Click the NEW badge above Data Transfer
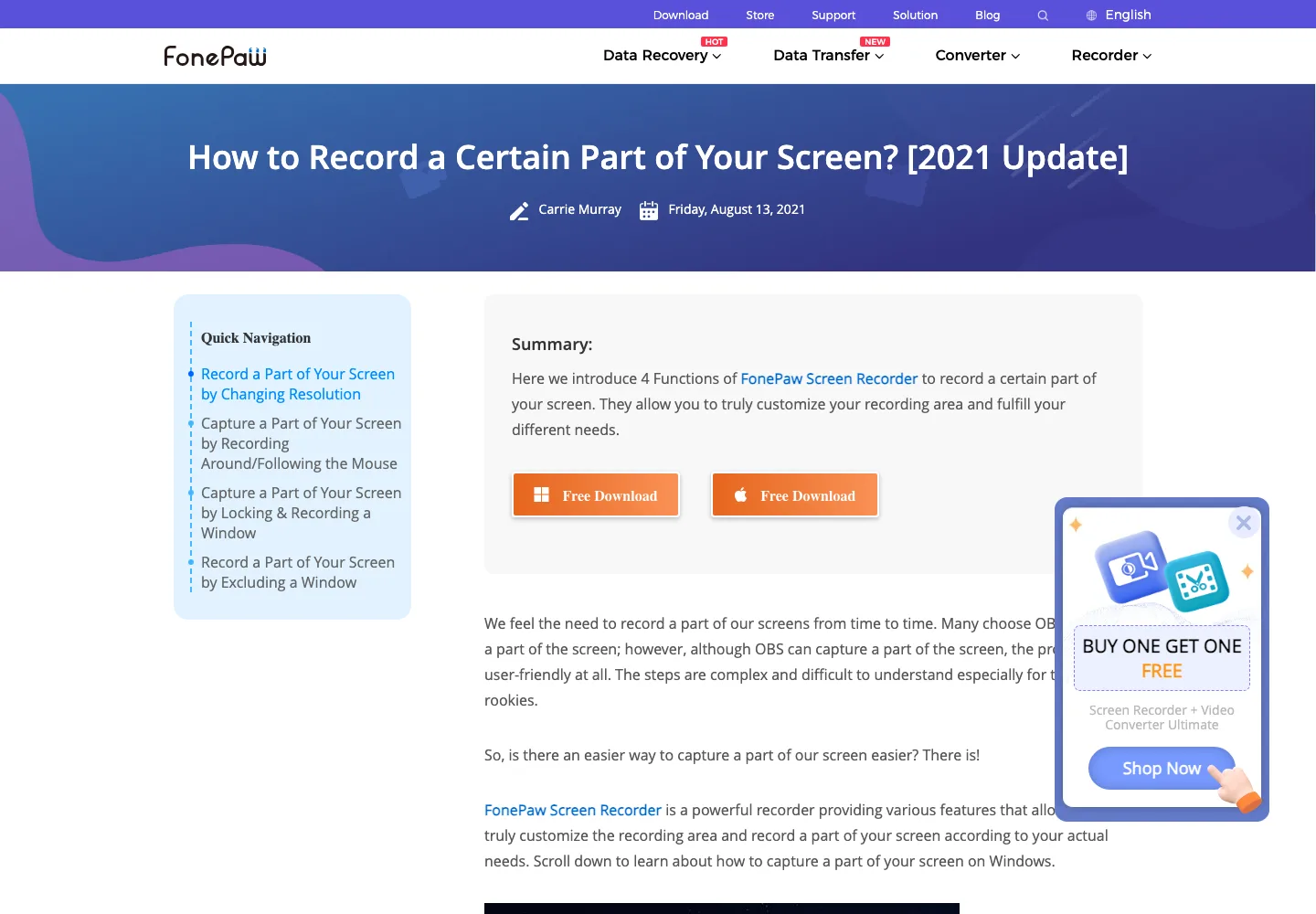Screen dimensions: 1316x914 875,42
